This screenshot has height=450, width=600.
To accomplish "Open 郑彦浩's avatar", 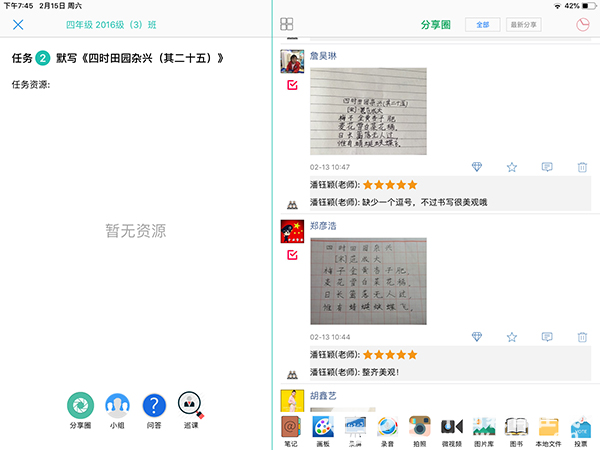I will click(x=292, y=231).
